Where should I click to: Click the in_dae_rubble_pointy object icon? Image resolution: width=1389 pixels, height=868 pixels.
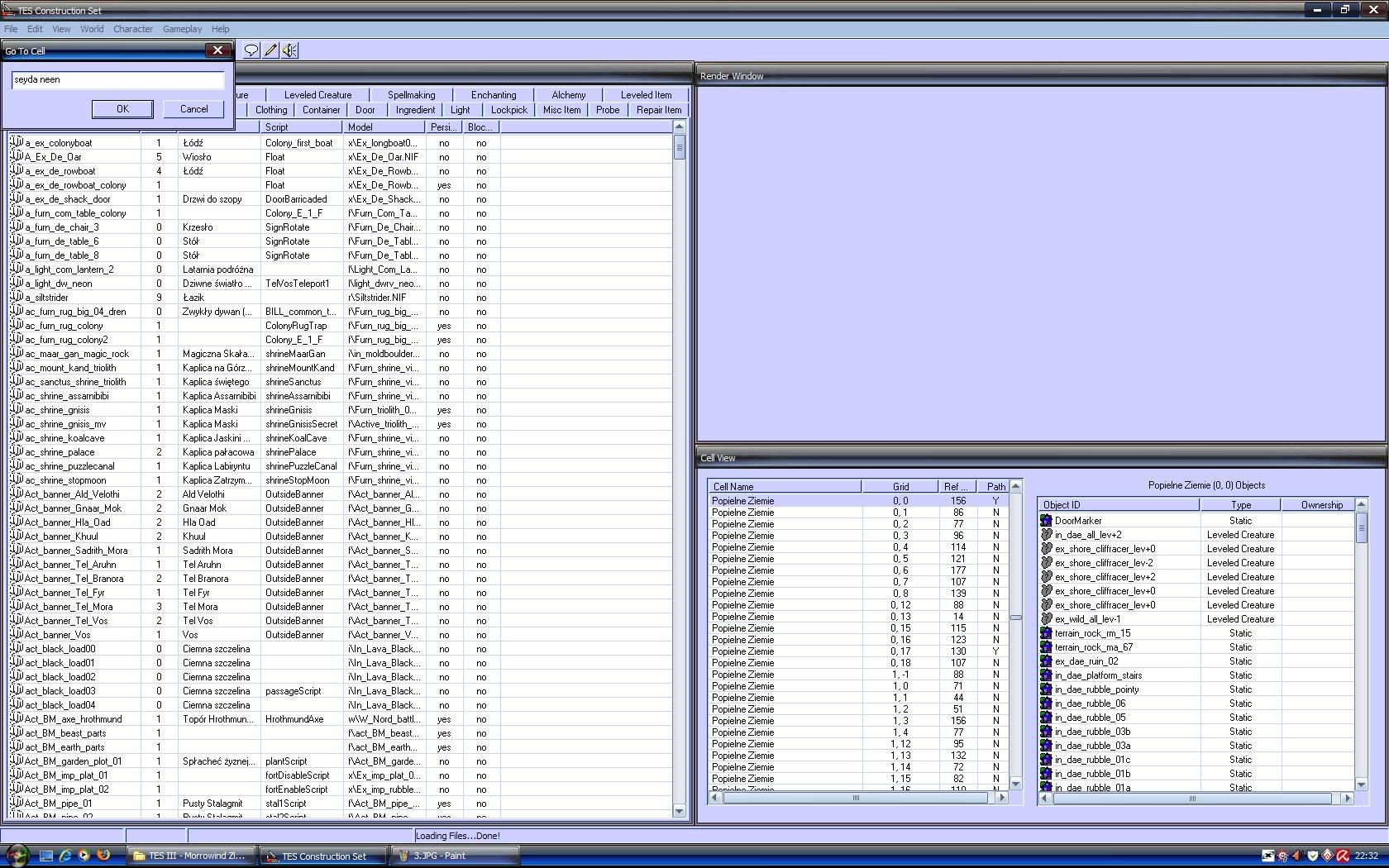(x=1046, y=689)
